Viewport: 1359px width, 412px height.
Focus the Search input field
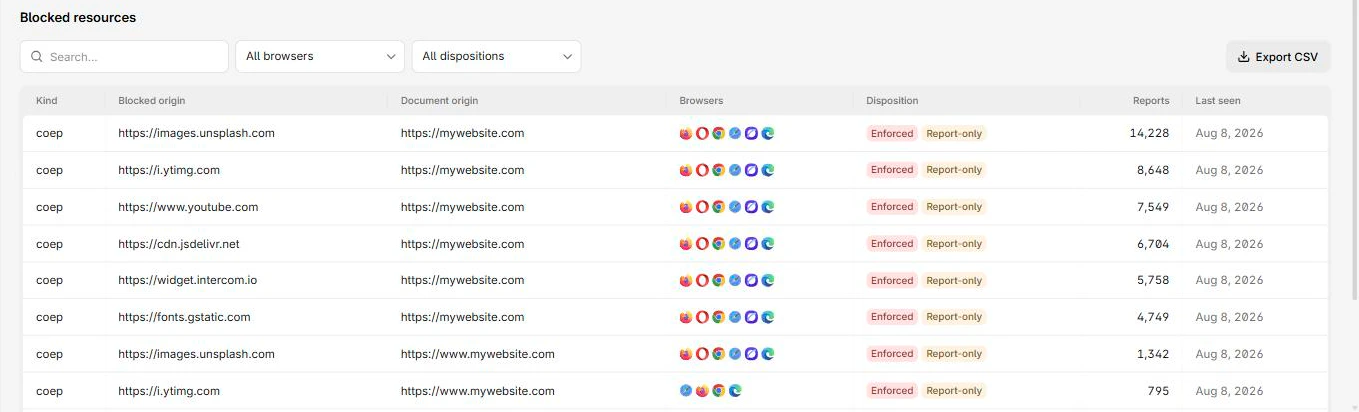124,56
